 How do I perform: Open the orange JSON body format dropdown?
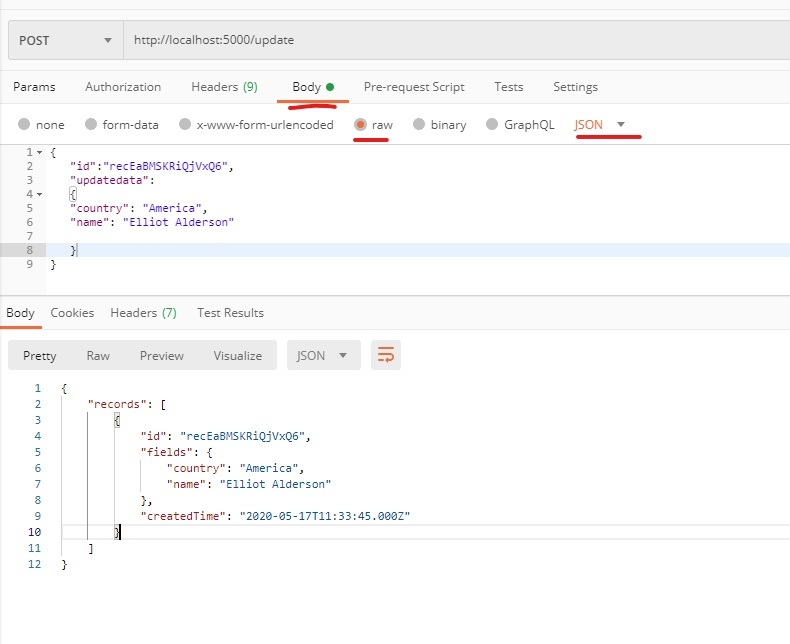[x=600, y=124]
